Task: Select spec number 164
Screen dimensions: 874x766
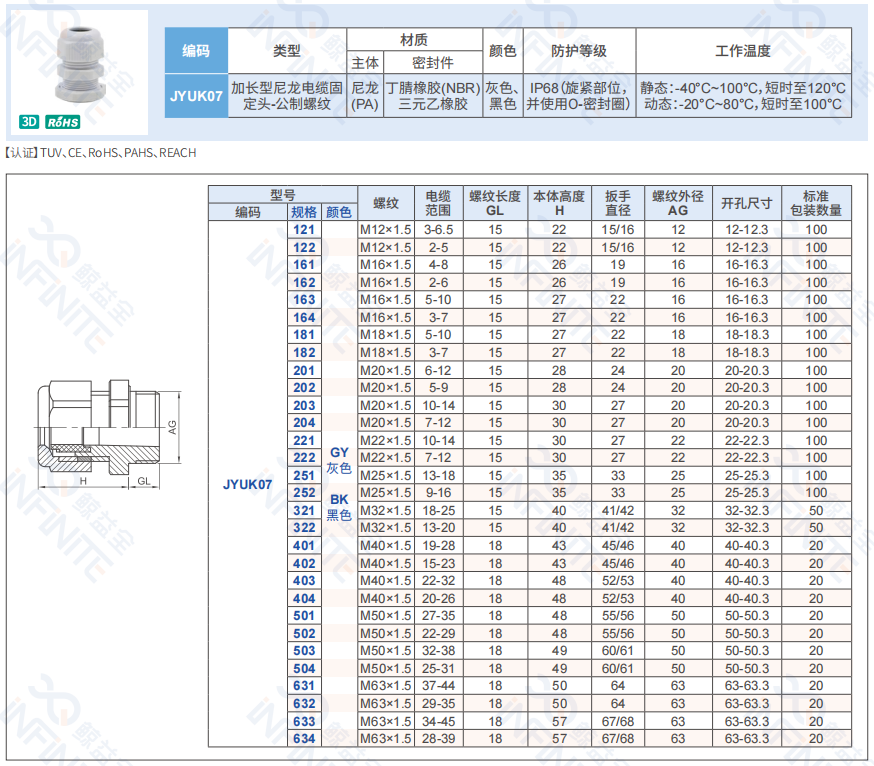Action: [x=304, y=318]
